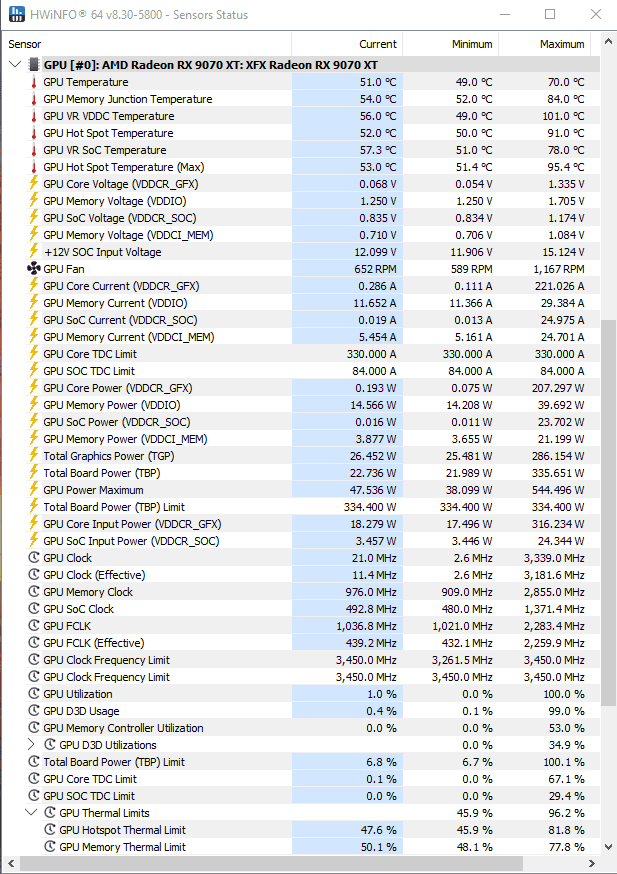Click lightning icon of GPU Core Power (VDDCR_GFX)

point(34,387)
